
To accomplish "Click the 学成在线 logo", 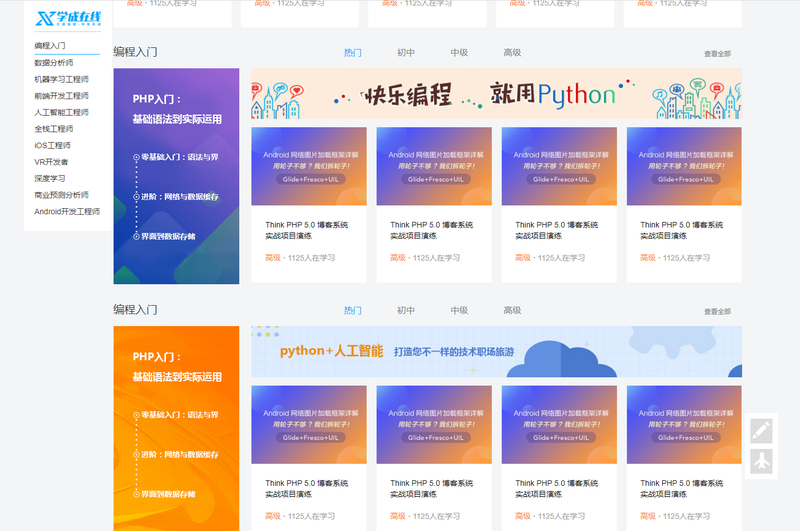I will (68, 19).
